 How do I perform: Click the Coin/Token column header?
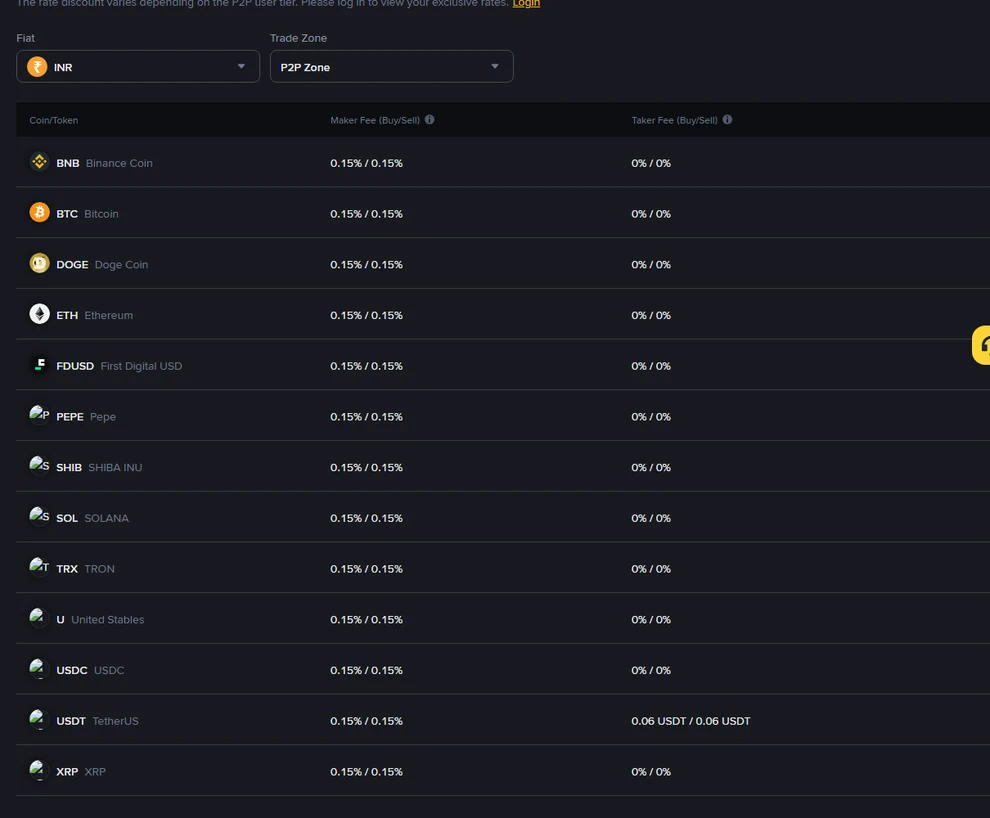pyautogui.click(x=54, y=120)
